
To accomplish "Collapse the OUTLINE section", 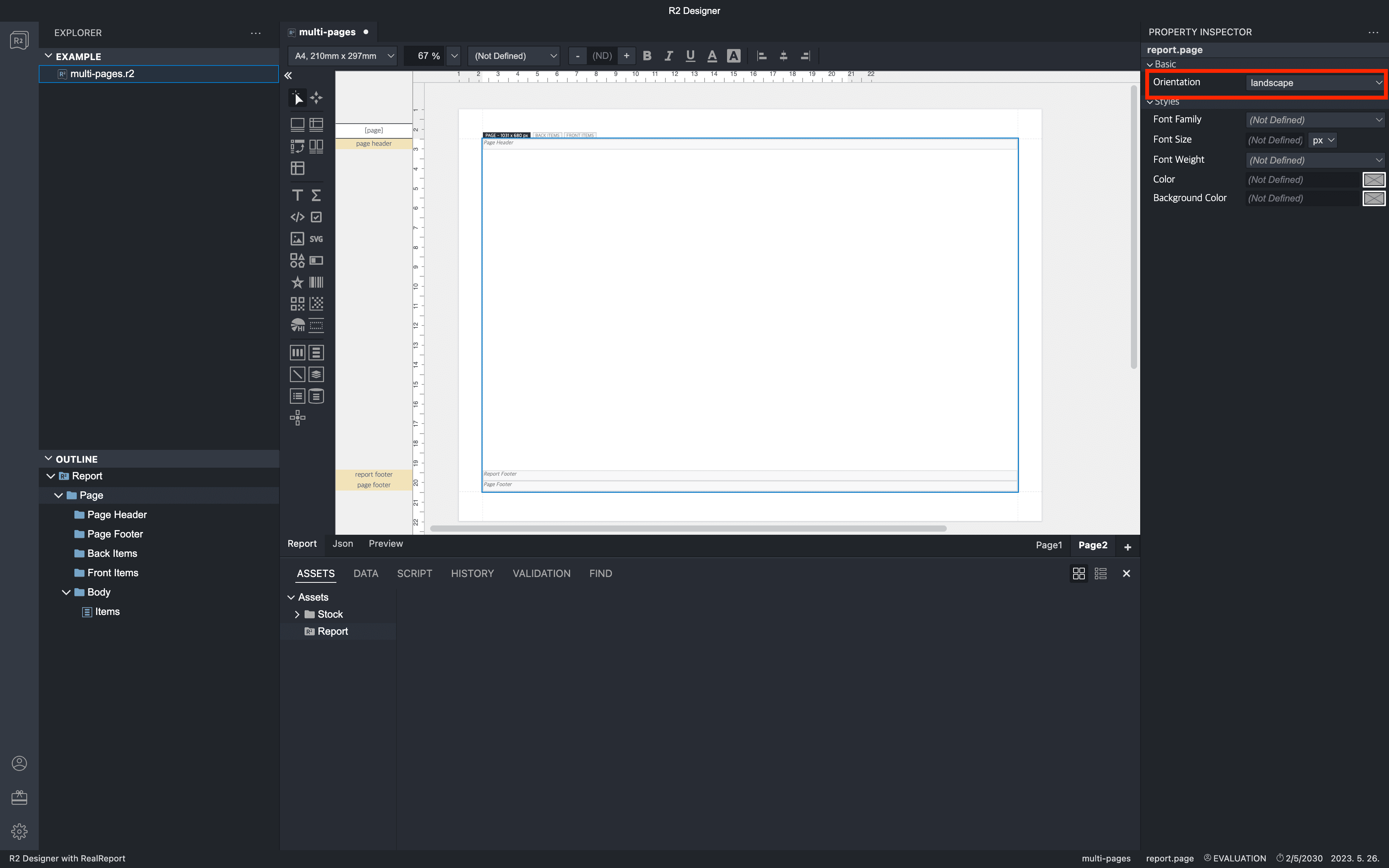I will (49, 459).
